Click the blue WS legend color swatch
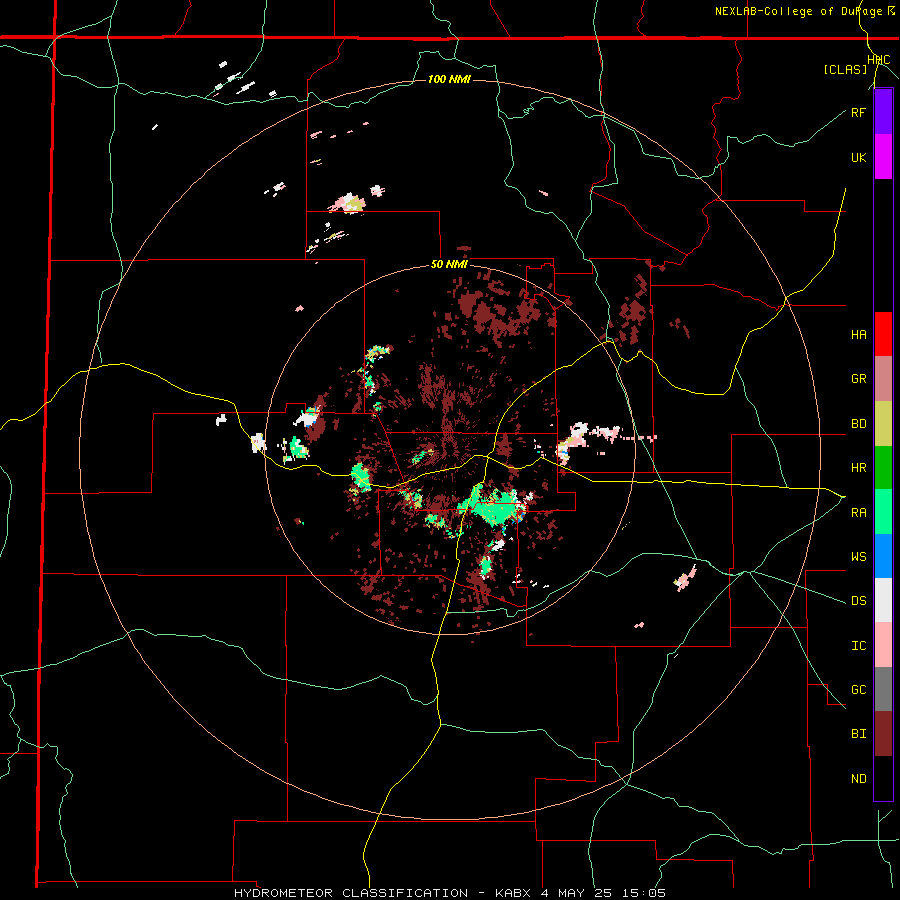The image size is (900, 900). click(883, 556)
